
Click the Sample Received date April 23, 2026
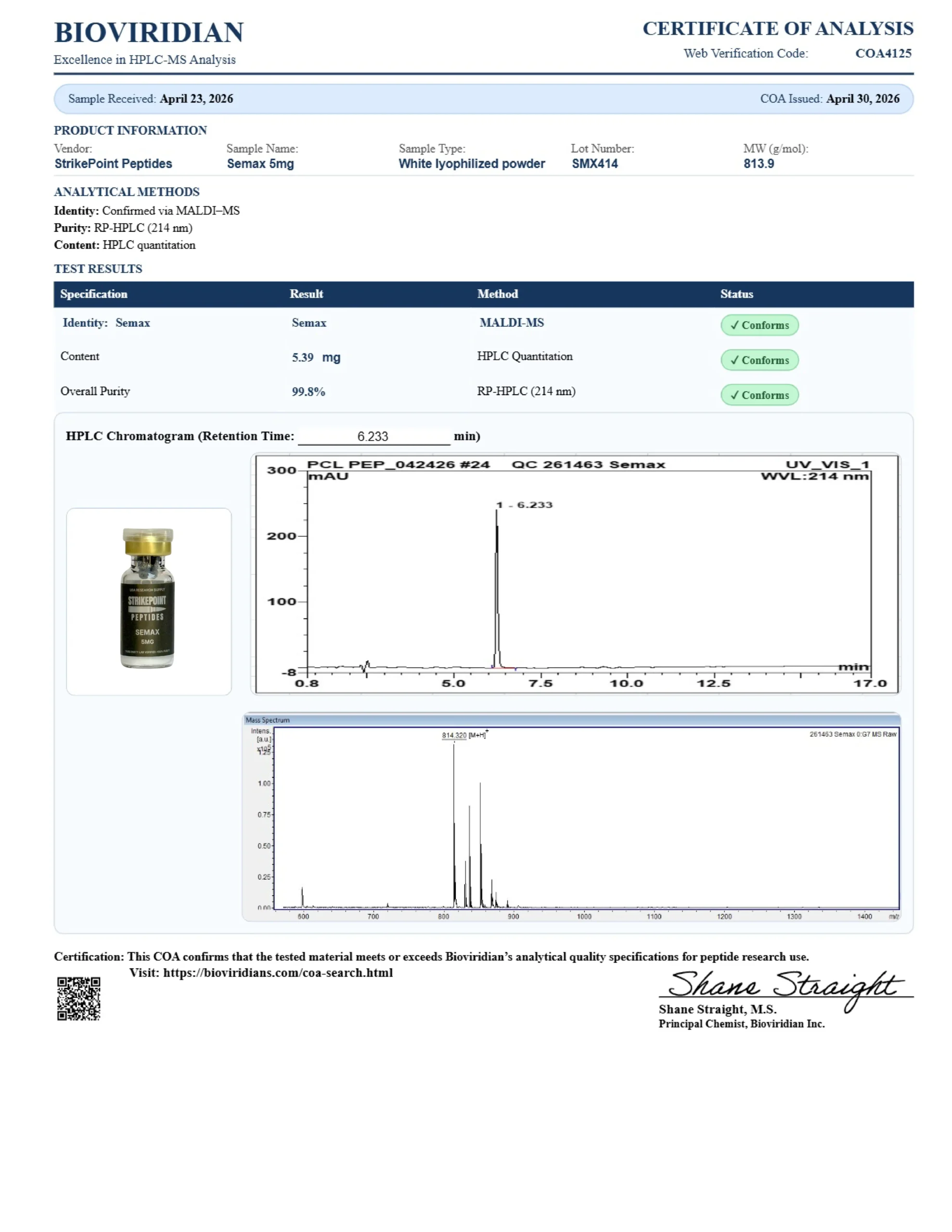(196, 99)
